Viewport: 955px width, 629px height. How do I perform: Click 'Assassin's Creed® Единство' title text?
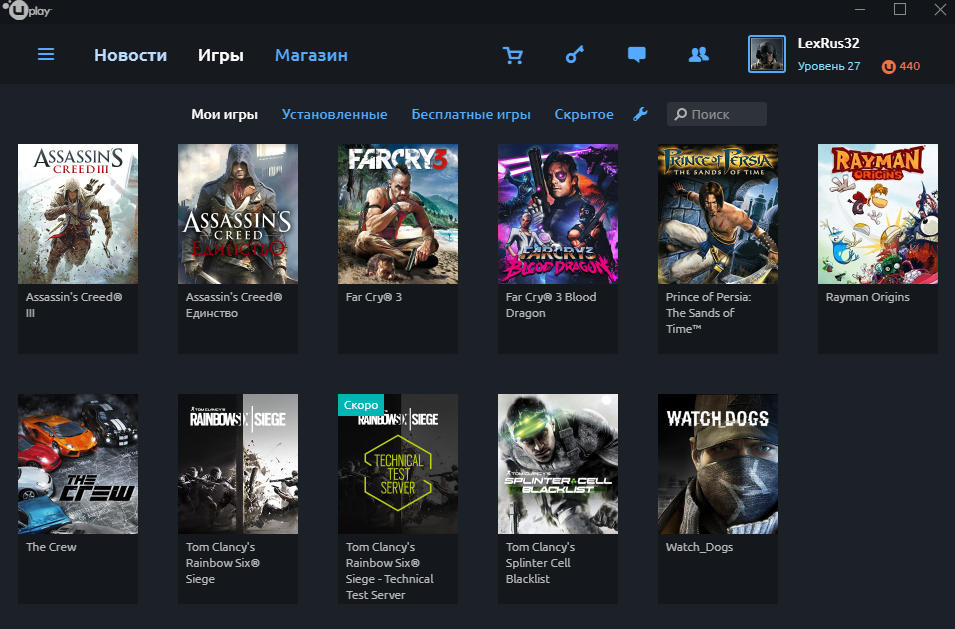(x=234, y=305)
